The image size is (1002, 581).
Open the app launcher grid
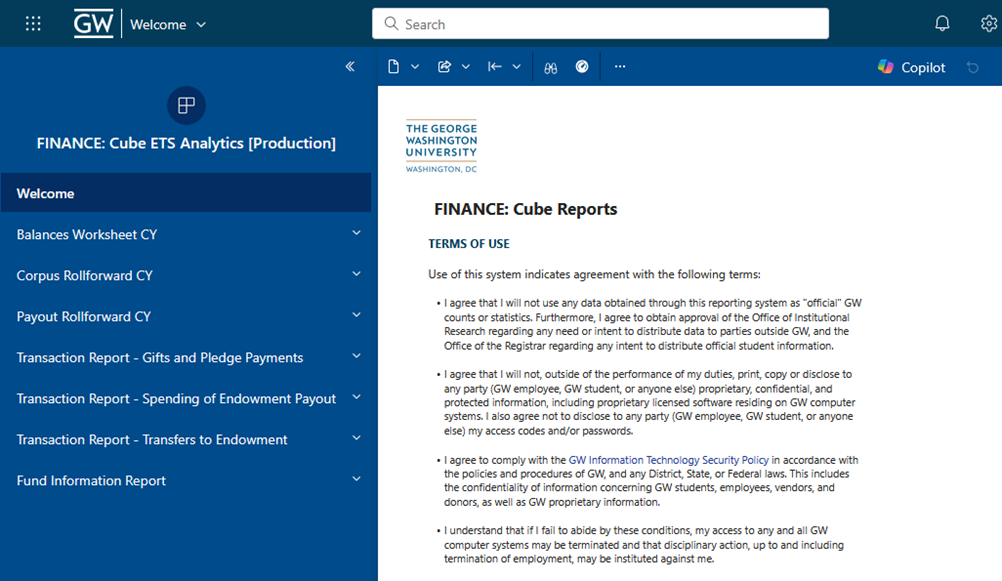click(x=33, y=24)
